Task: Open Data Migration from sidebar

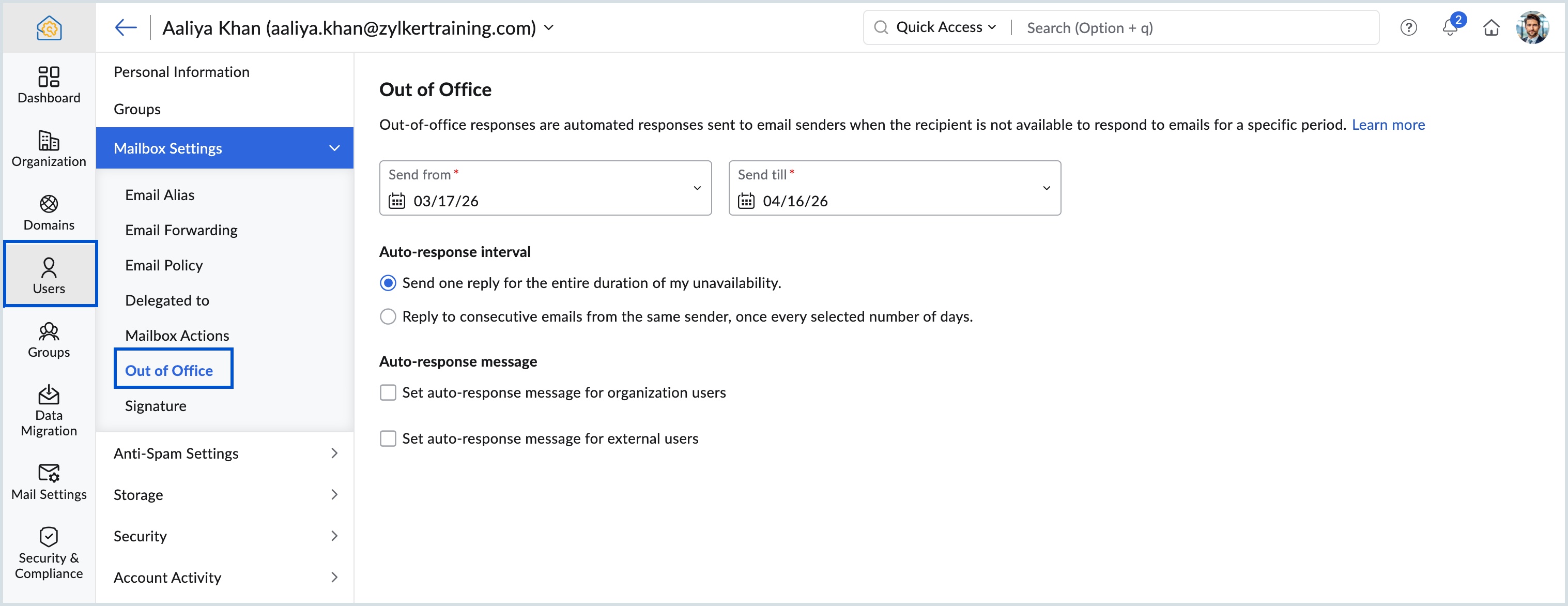Action: (49, 411)
